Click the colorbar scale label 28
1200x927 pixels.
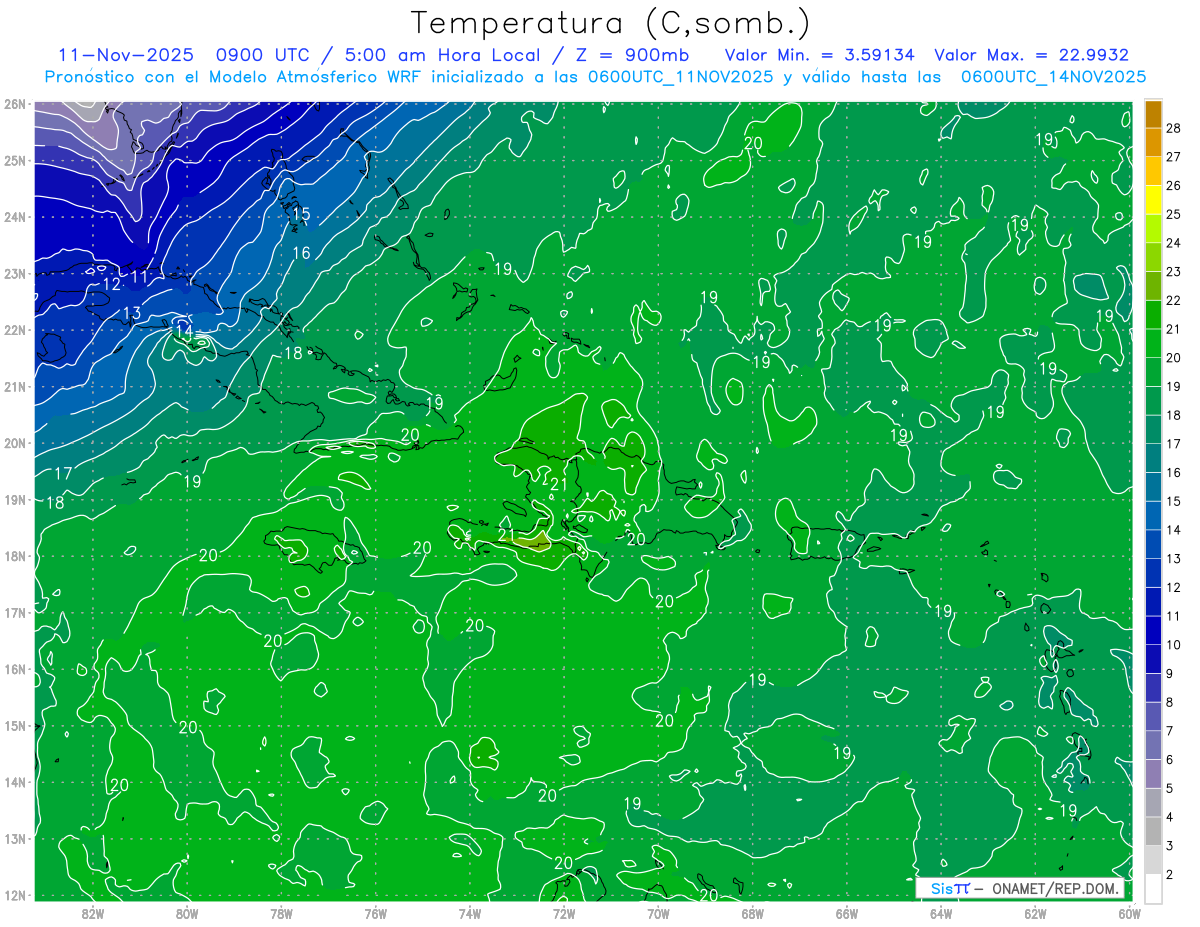pos(1174,128)
